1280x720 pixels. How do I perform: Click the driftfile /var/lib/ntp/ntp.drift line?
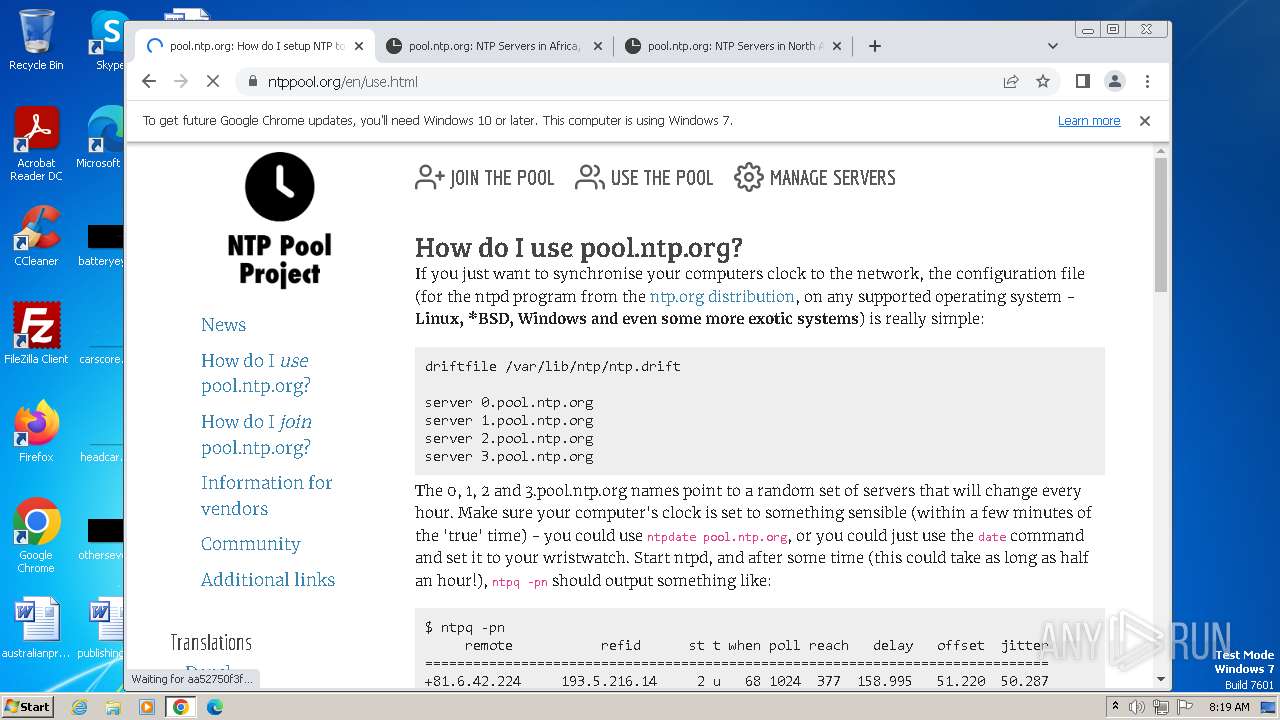[x=553, y=367]
